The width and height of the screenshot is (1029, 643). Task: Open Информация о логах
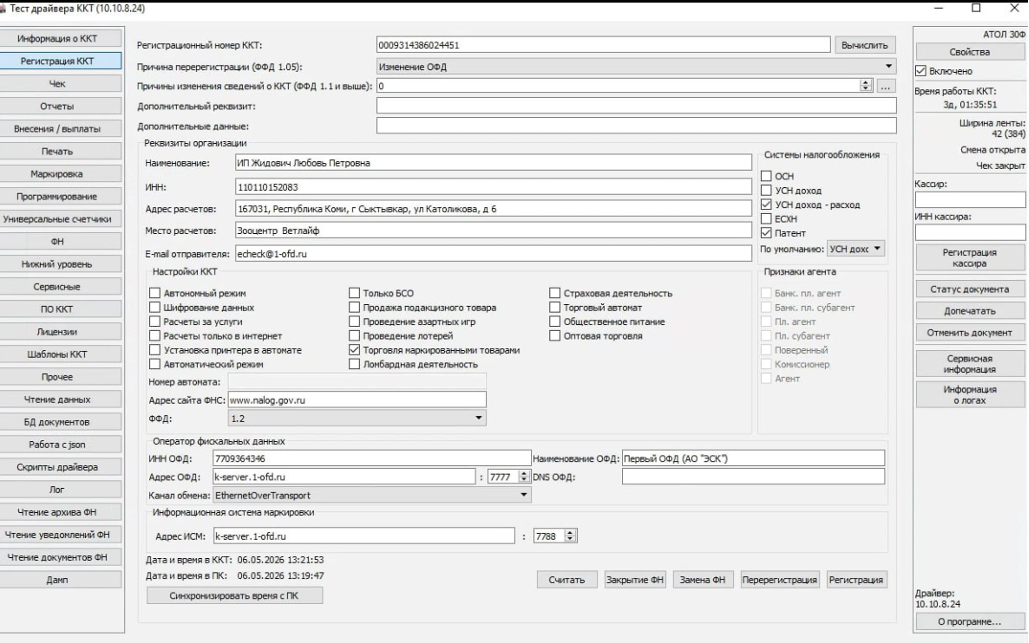(970, 395)
